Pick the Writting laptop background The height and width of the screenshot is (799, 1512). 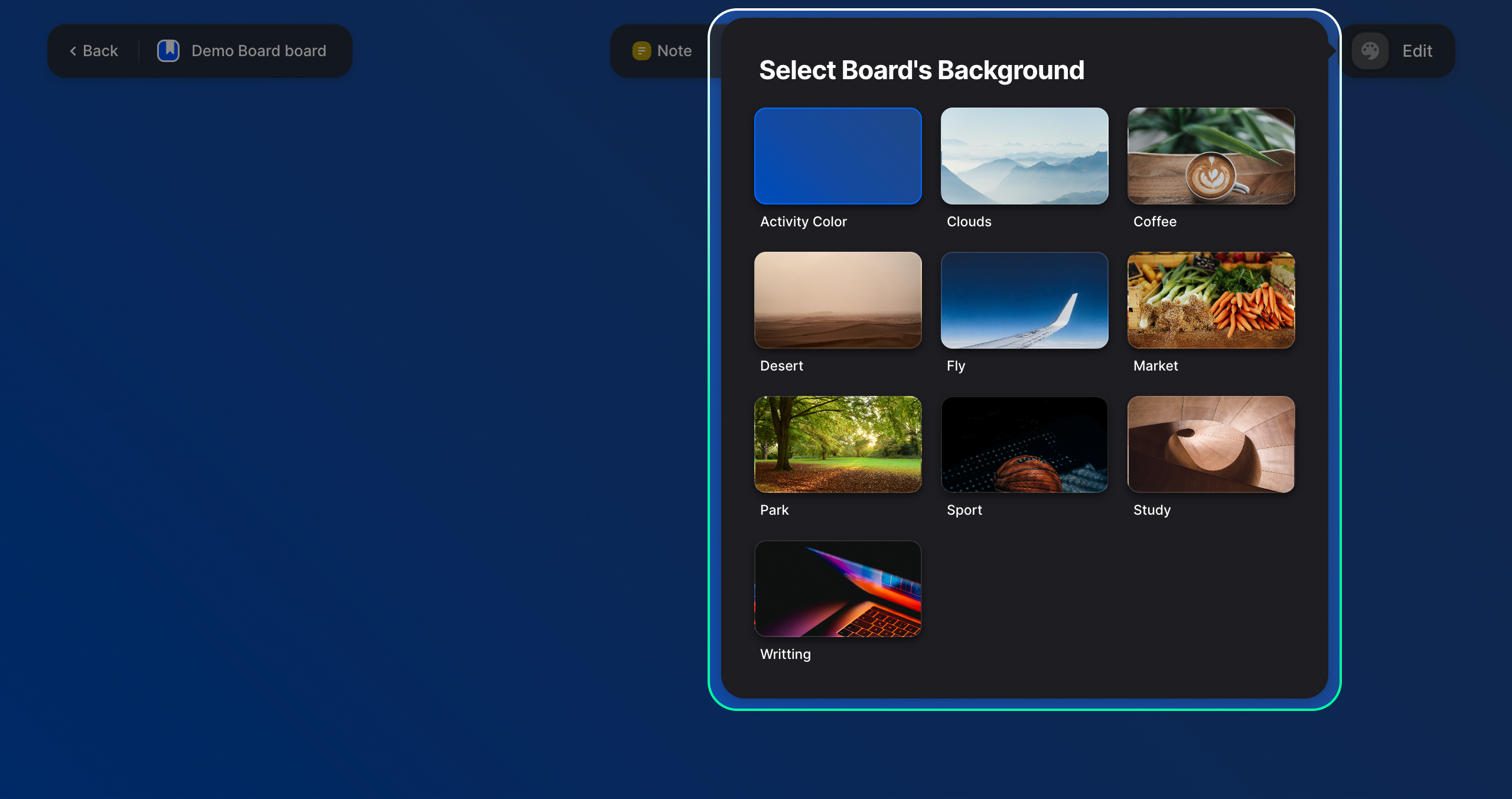coord(838,589)
